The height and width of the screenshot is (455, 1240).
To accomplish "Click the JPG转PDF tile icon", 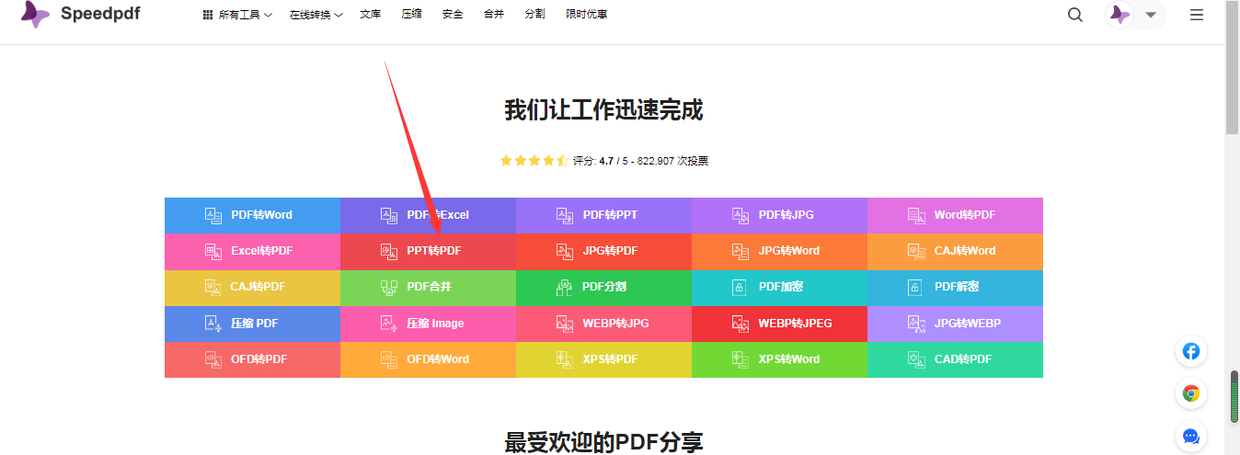I will (565, 251).
